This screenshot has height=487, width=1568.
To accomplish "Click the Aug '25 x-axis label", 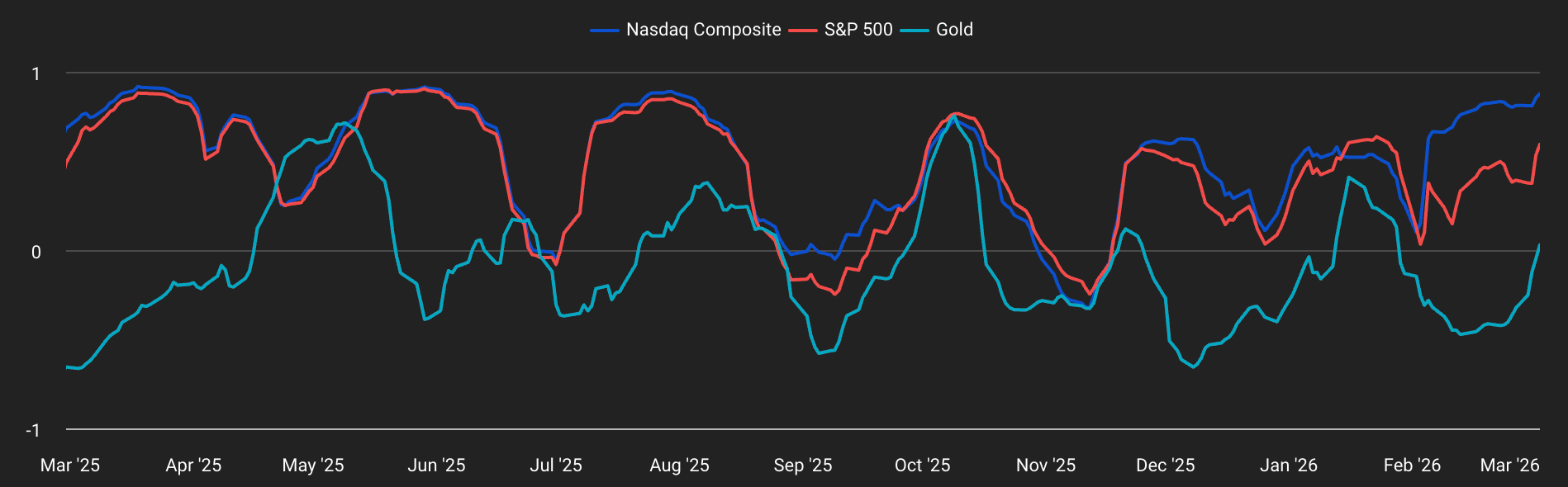I will pos(679,466).
